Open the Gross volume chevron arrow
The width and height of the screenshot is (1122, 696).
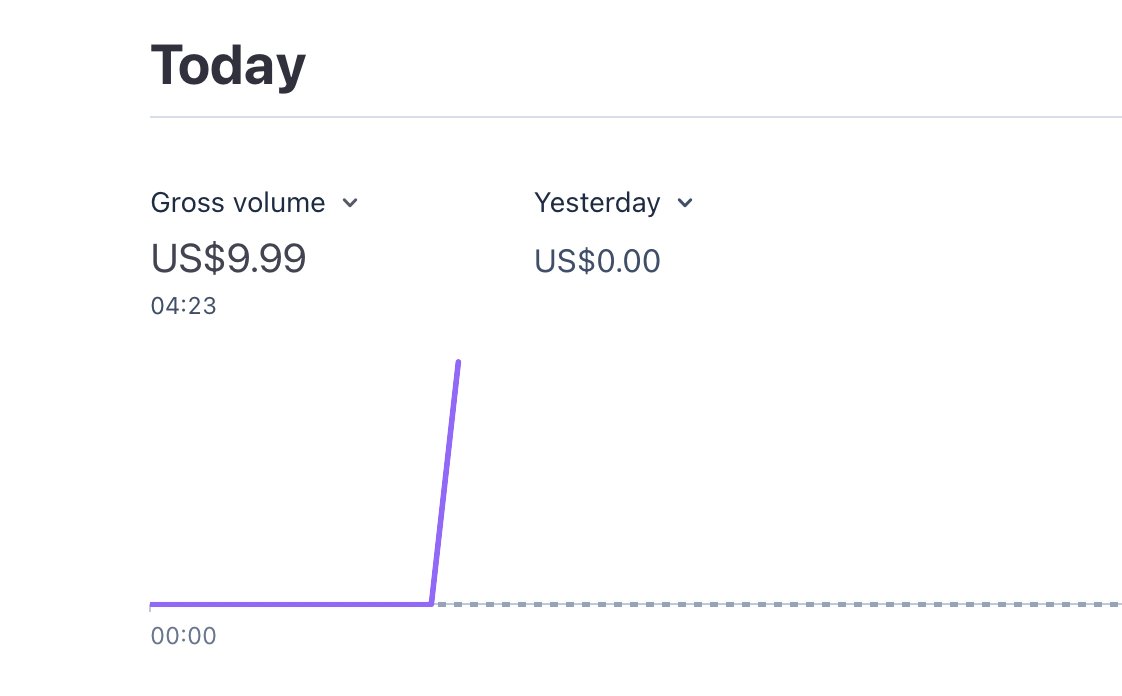(350, 203)
